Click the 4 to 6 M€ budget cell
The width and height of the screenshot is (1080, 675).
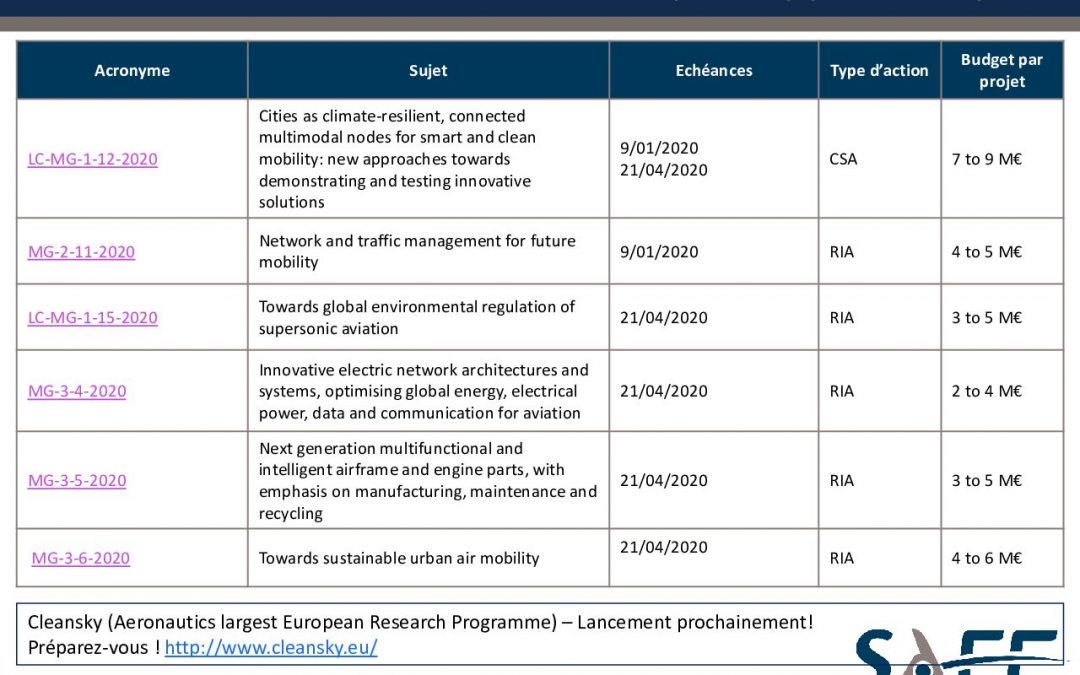coord(986,558)
